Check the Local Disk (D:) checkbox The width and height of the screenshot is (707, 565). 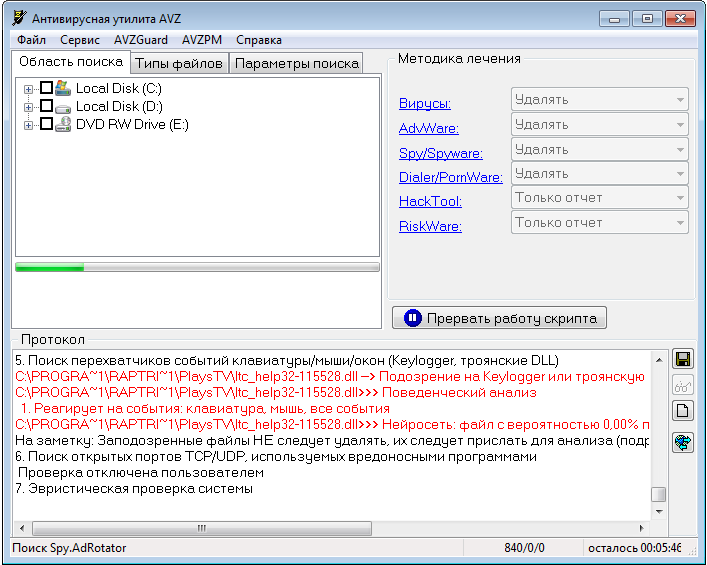pyautogui.click(x=46, y=106)
